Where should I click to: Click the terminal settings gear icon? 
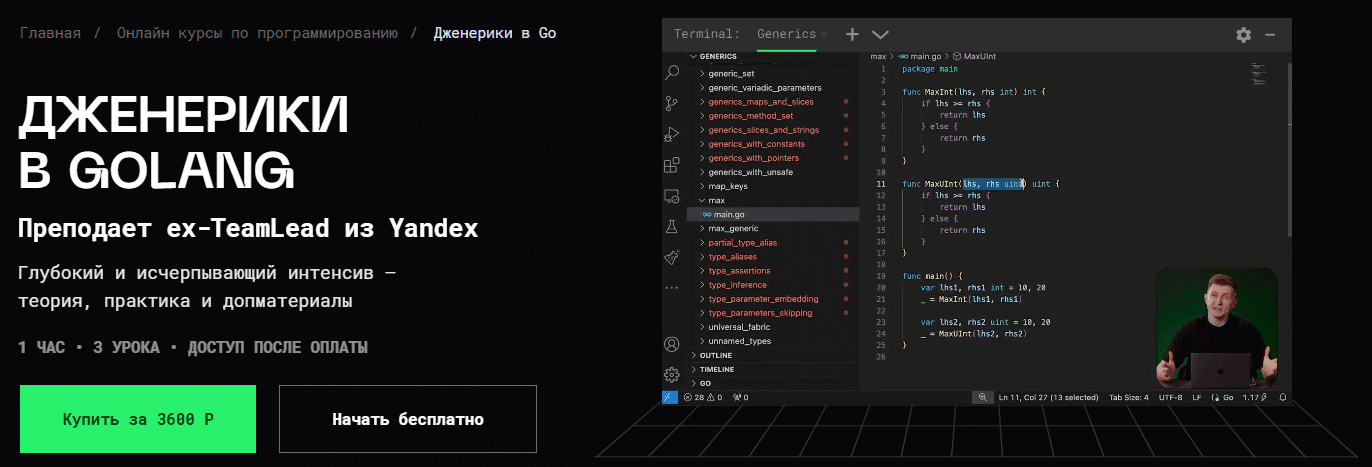1243,34
